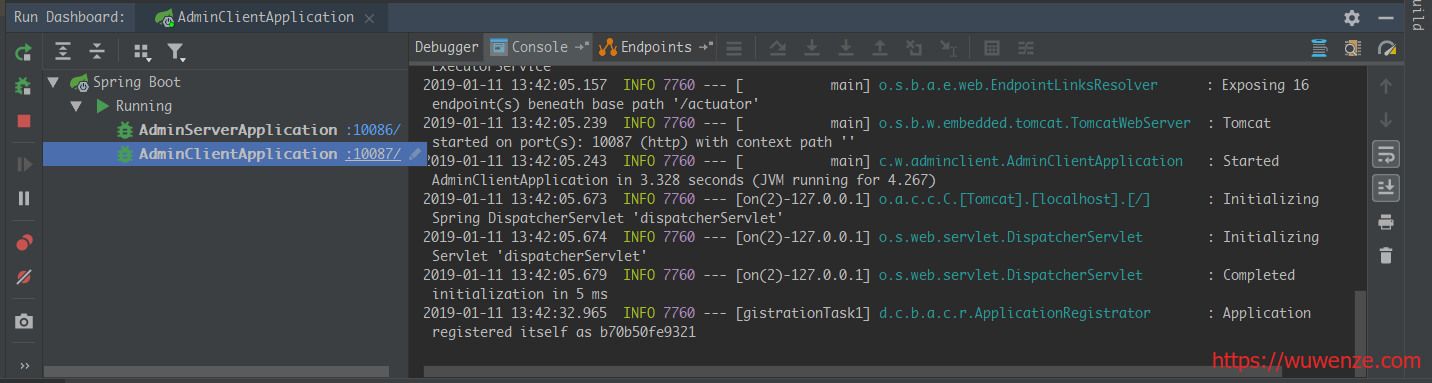1432x383 pixels.
Task: Switch to the Debugger tab
Action: [447, 47]
